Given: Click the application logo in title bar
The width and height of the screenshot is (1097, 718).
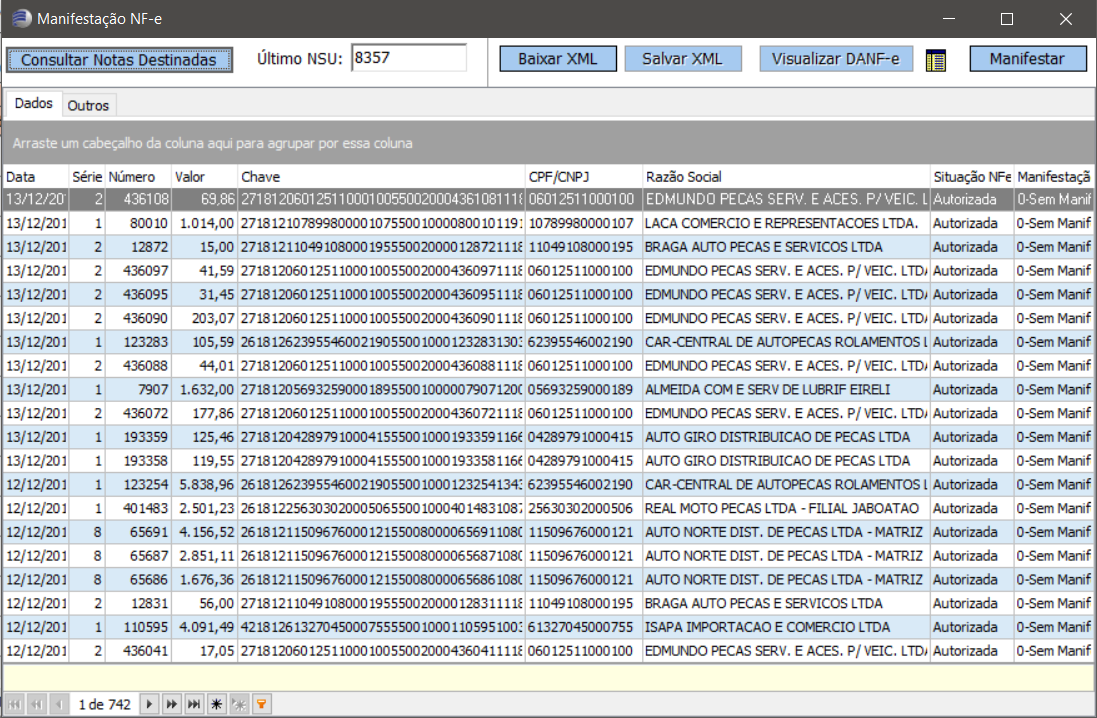Looking at the screenshot, I should [20, 18].
